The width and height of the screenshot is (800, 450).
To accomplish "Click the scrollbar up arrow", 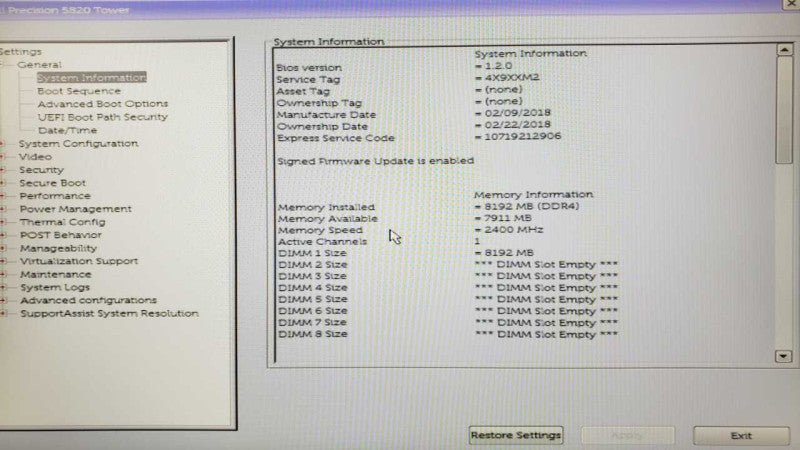I will [784, 49].
